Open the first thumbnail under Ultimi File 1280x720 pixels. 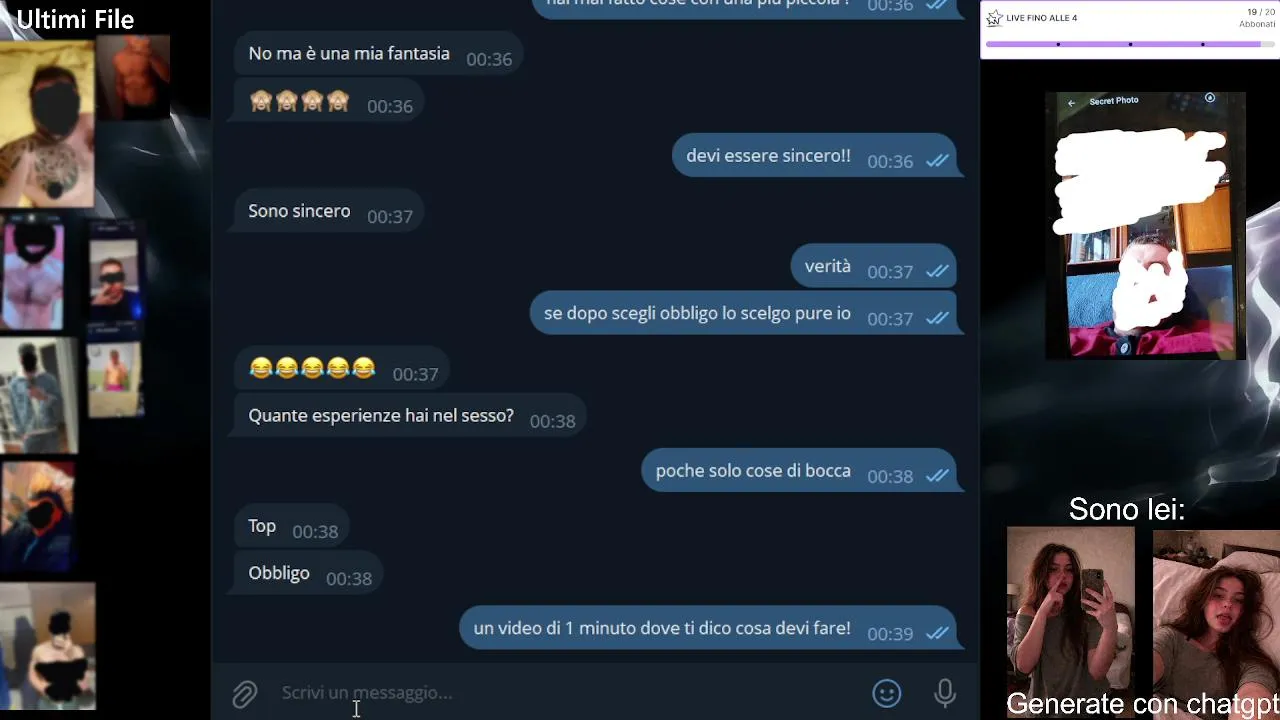(x=47, y=122)
